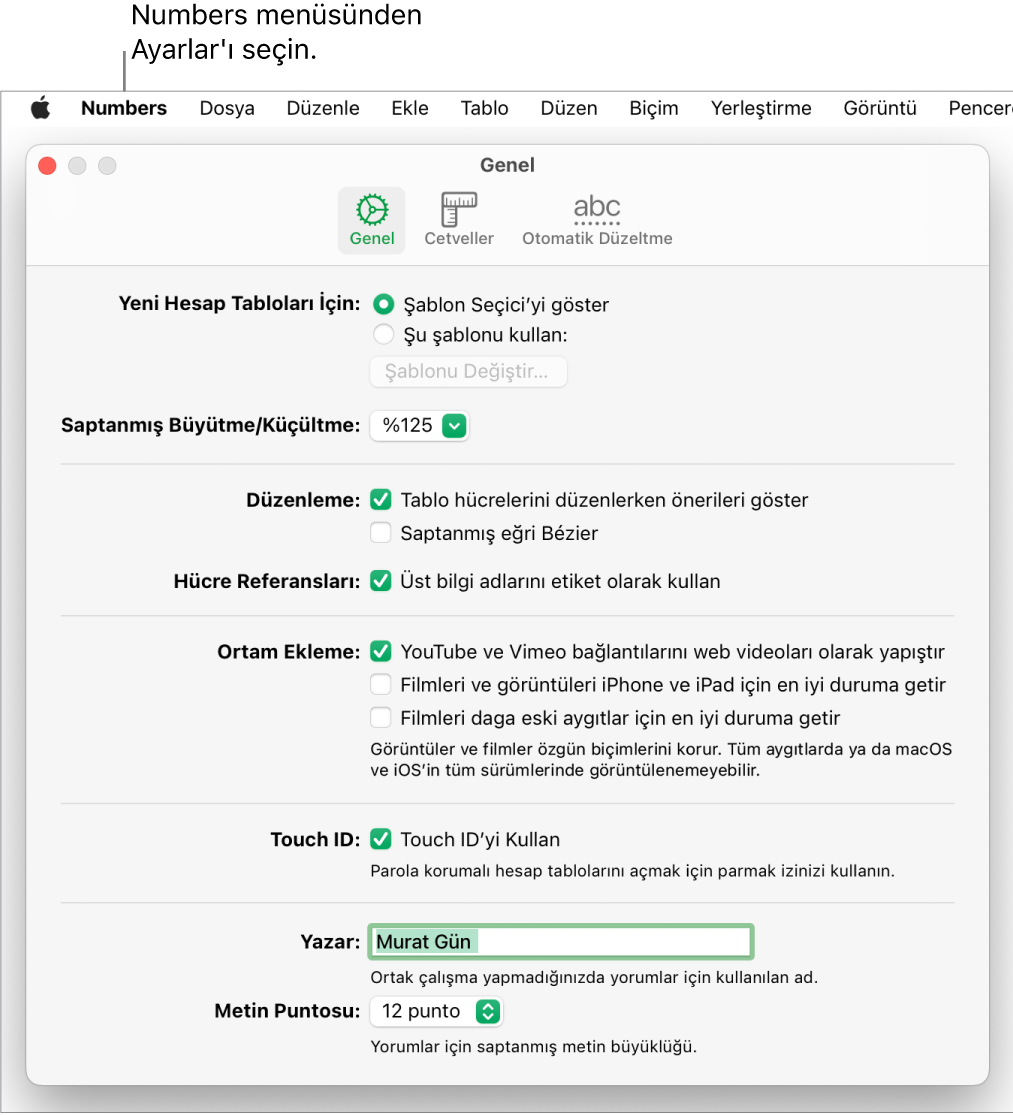Toggle YouTube ve Vimeo bağlantıları checkbox
1013x1115 pixels.
(381, 651)
